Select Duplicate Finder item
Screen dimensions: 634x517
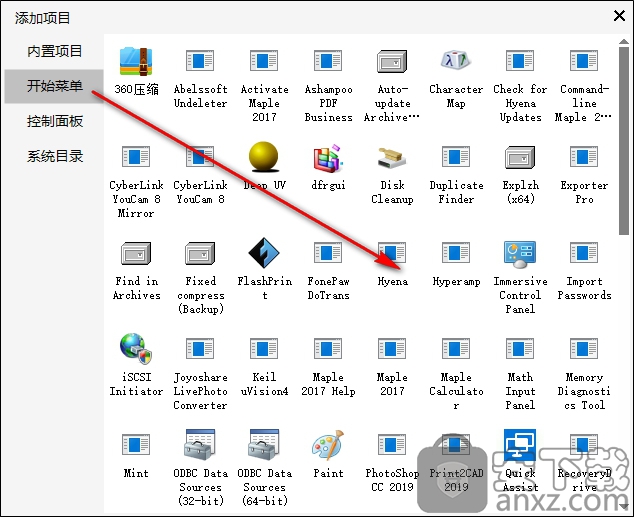coord(456,157)
